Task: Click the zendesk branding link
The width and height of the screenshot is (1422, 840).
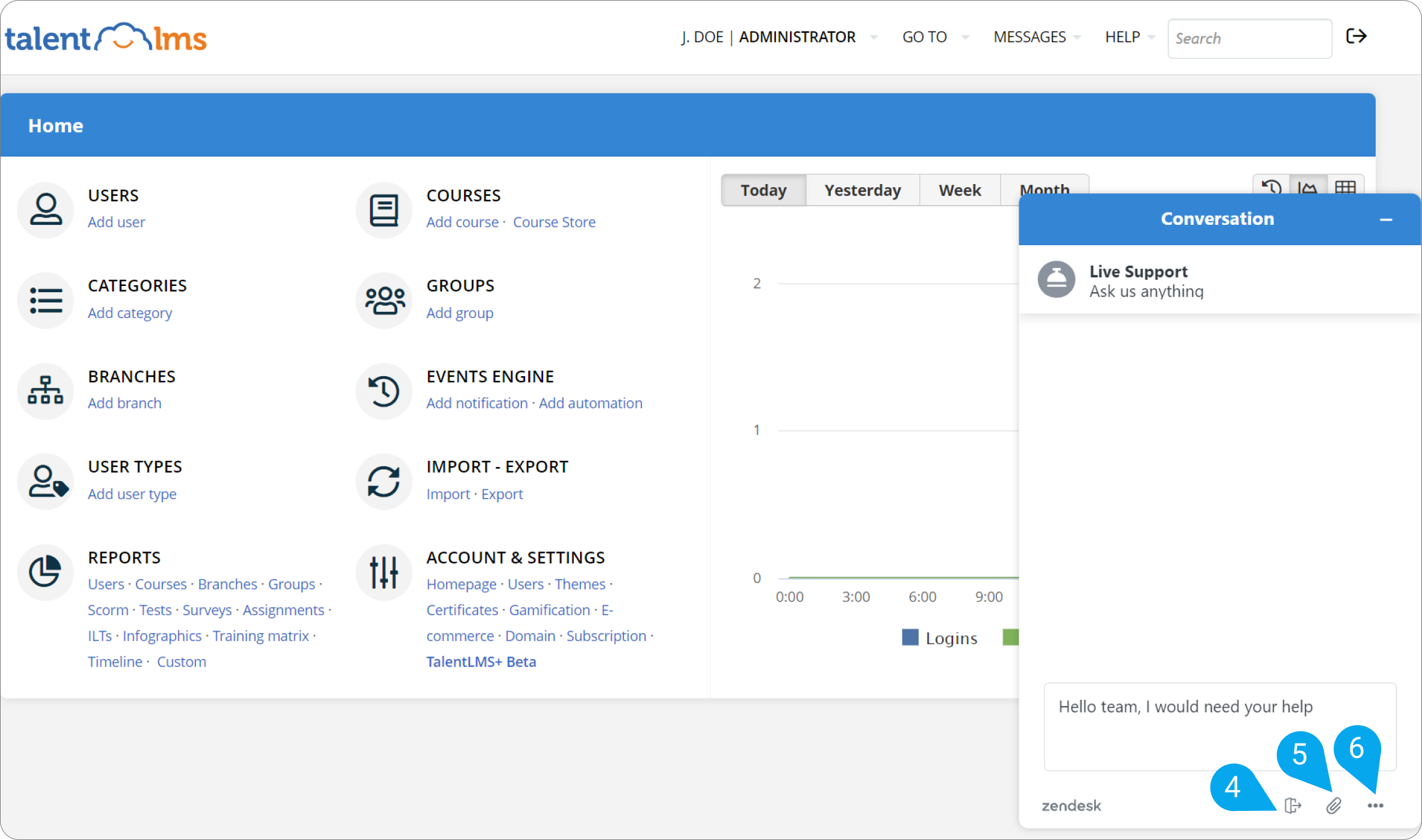Action: click(x=1071, y=806)
